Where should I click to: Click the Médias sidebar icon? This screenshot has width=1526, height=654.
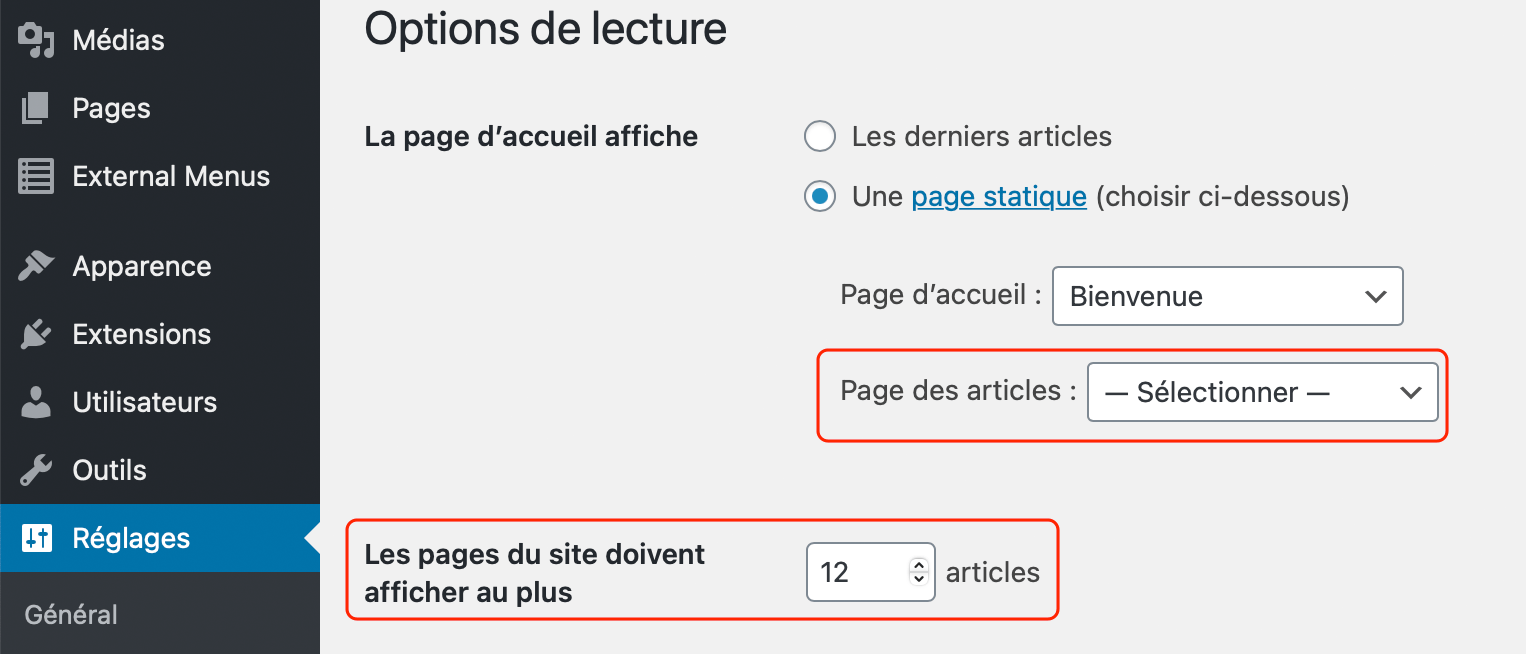click(33, 40)
